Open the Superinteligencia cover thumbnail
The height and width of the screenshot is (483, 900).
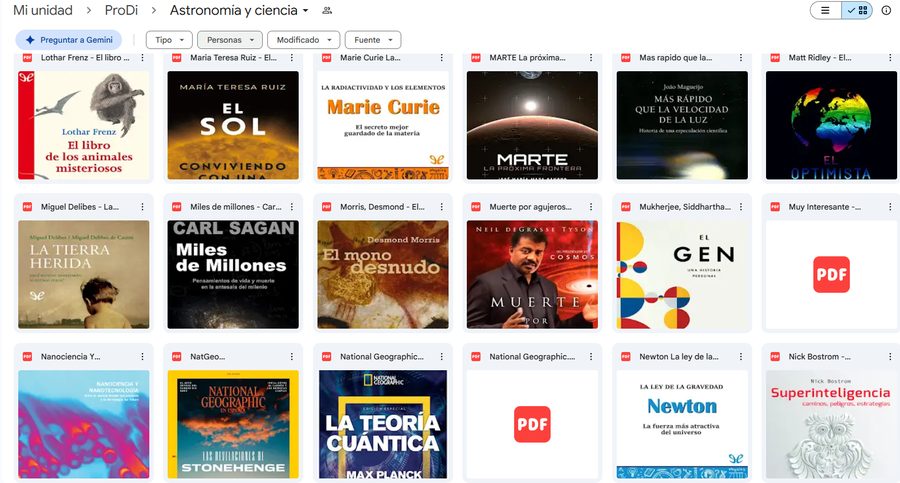pos(831,424)
